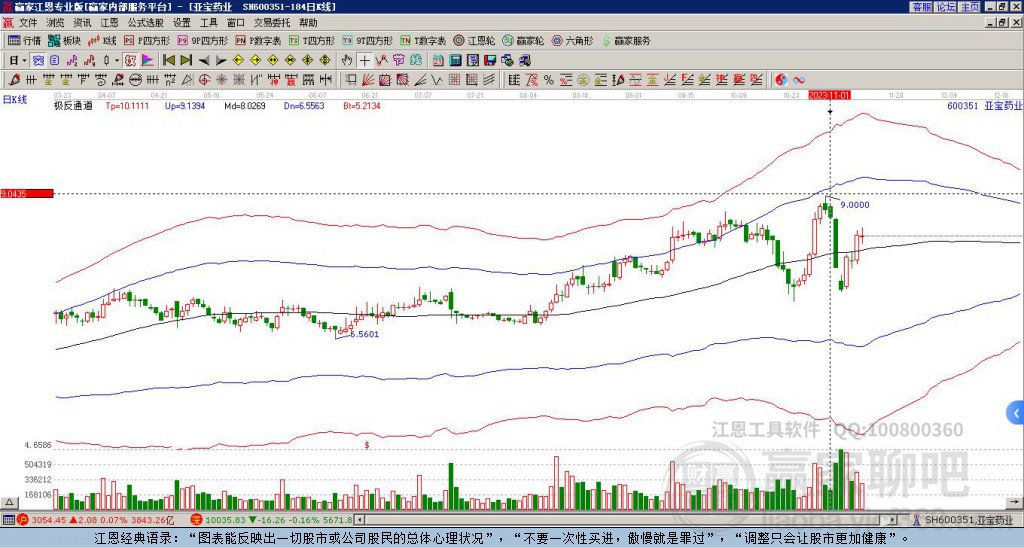The width and height of the screenshot is (1024, 548).
Task: Toggle the 权 ex-rights adjustment button
Action: (130, 61)
